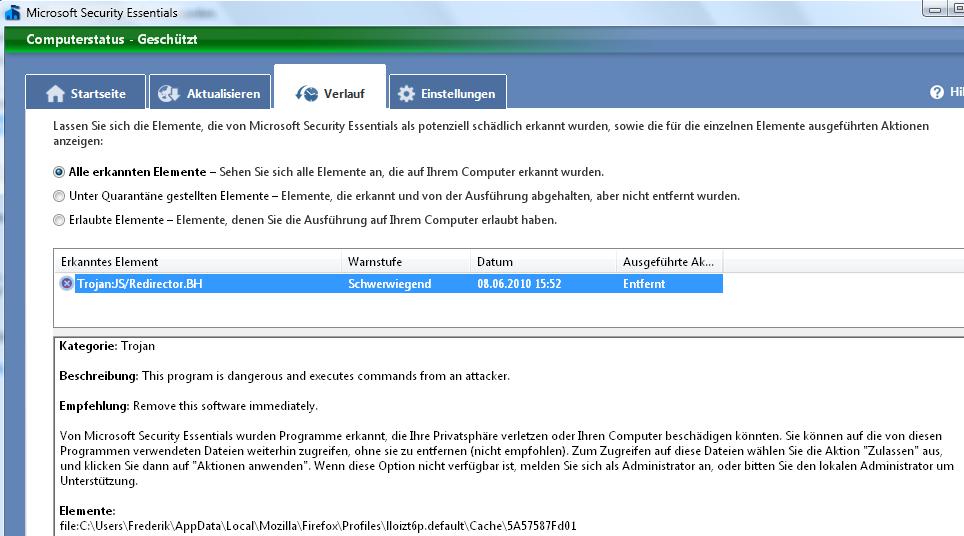Click the 'Computerstatus - Geschützt' status banner
Screen dimensions: 964x536
tap(111, 39)
